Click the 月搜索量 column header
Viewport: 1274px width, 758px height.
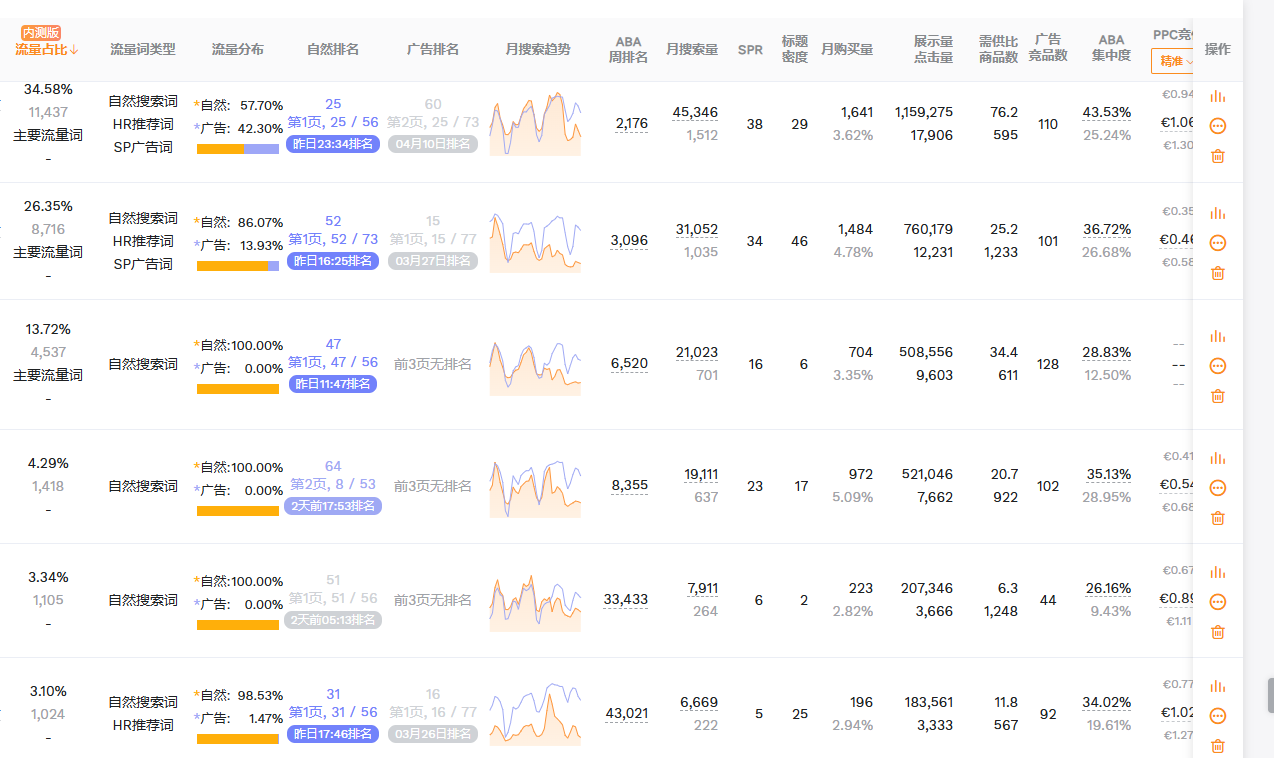[x=691, y=49]
